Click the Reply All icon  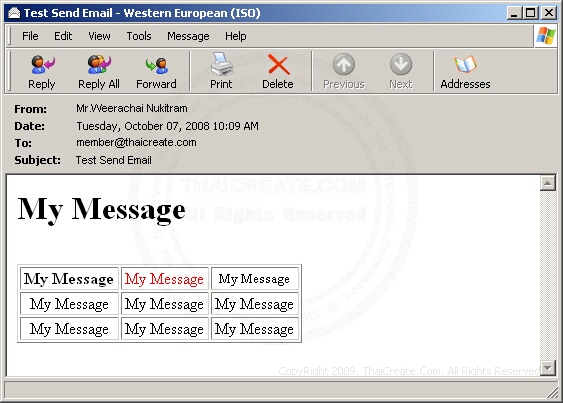click(x=99, y=71)
